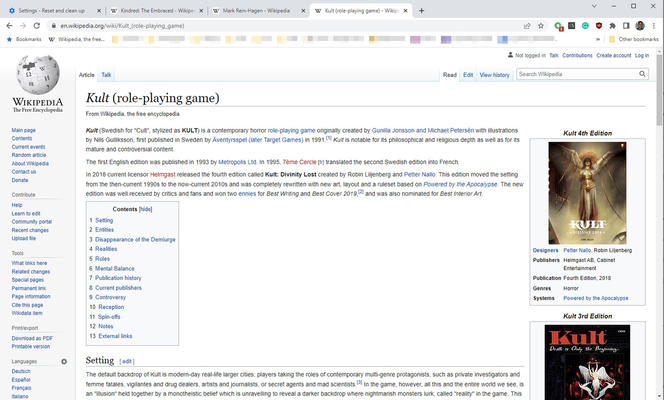Click the Log in link
This screenshot has height=400, width=664.
[x=642, y=55]
